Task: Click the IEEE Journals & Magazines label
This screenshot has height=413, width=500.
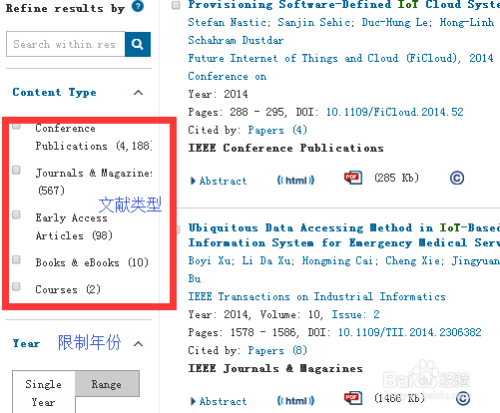Action: click(x=275, y=368)
